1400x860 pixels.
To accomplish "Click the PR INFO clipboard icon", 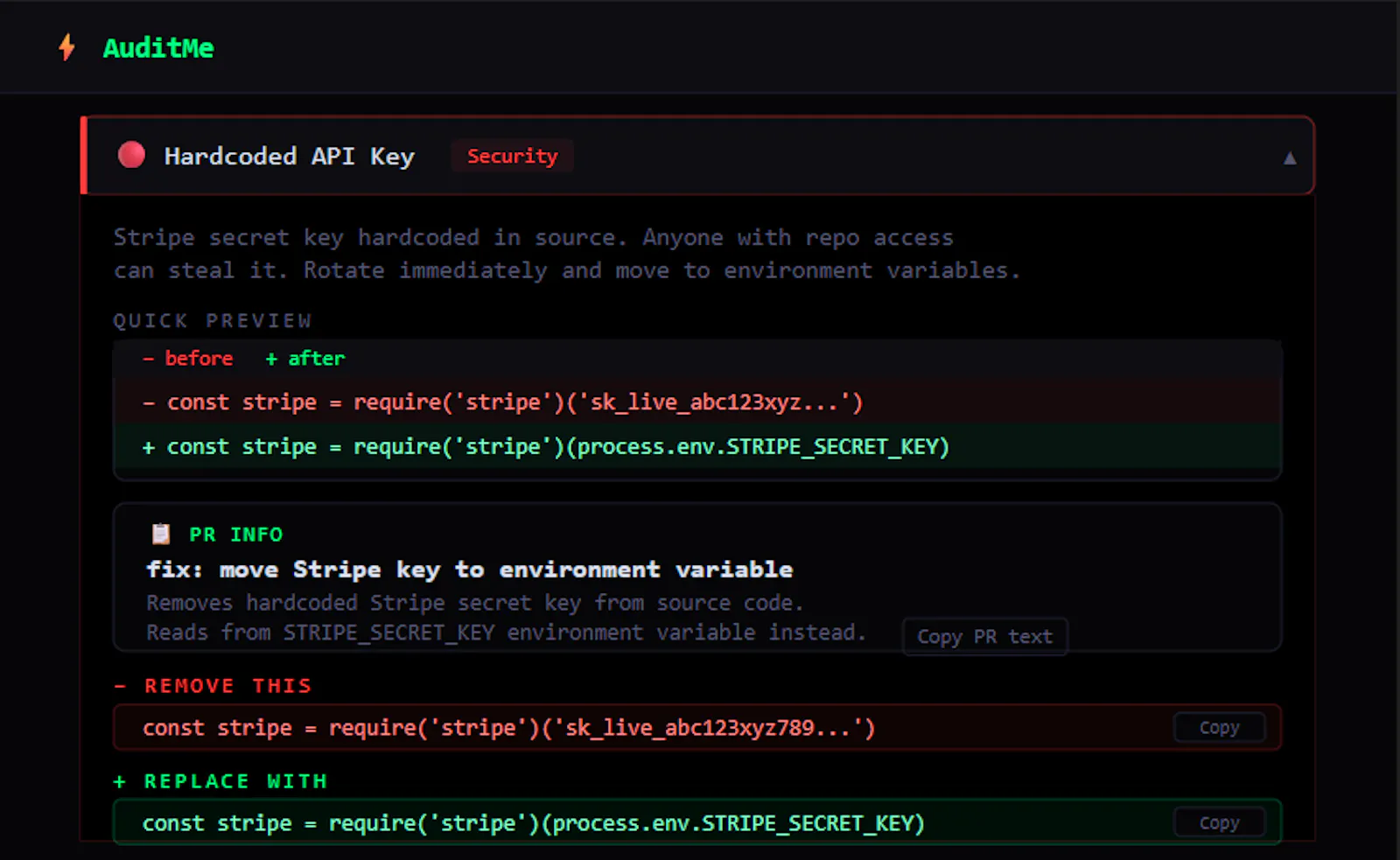I will pos(161,534).
